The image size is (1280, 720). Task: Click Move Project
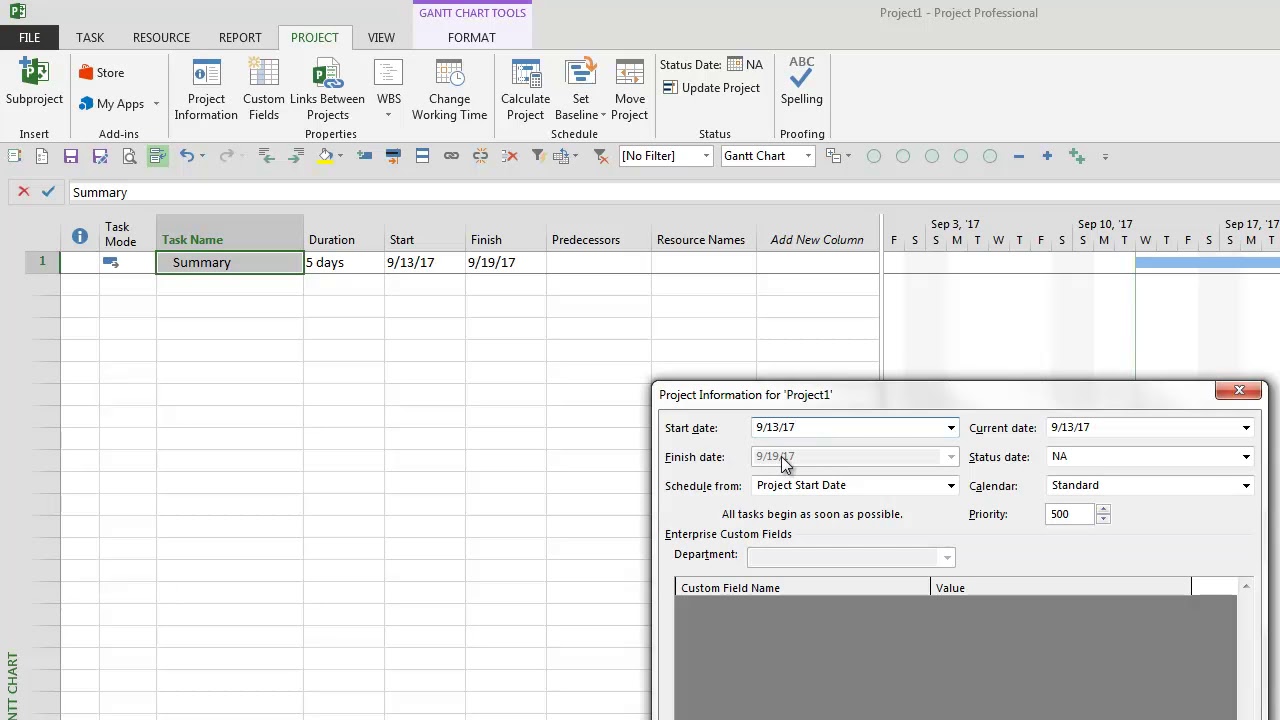pyautogui.click(x=629, y=90)
